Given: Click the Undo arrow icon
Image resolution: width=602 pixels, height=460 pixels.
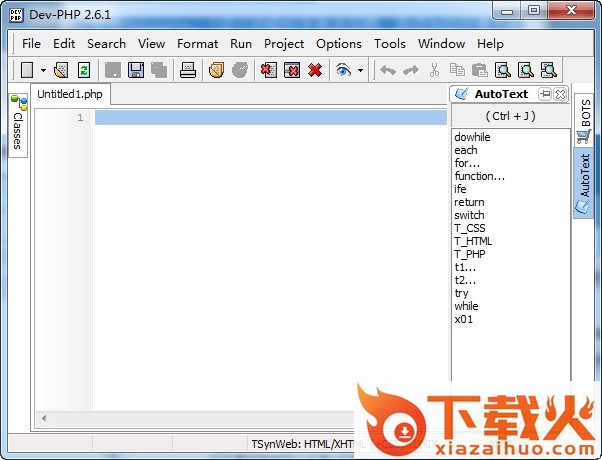Looking at the screenshot, I should [x=388, y=70].
